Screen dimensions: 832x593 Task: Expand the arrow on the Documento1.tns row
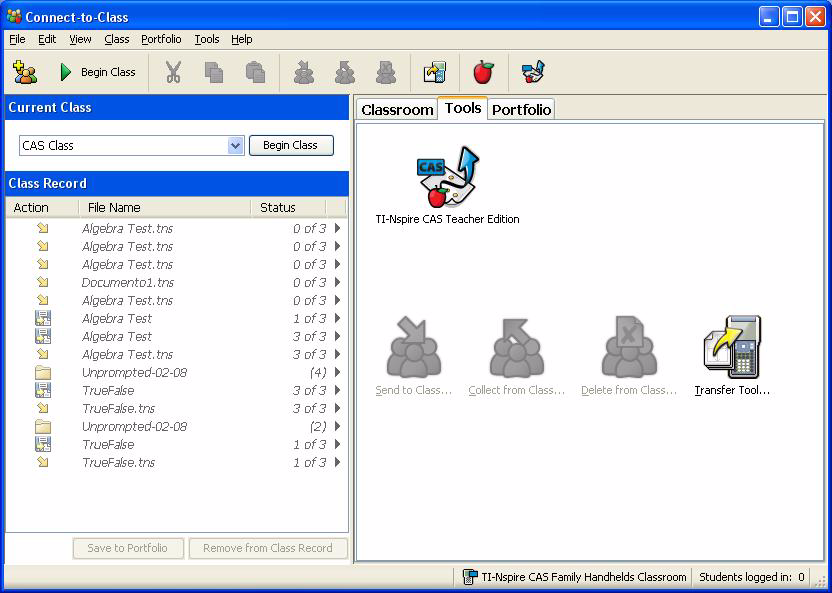coord(337,282)
